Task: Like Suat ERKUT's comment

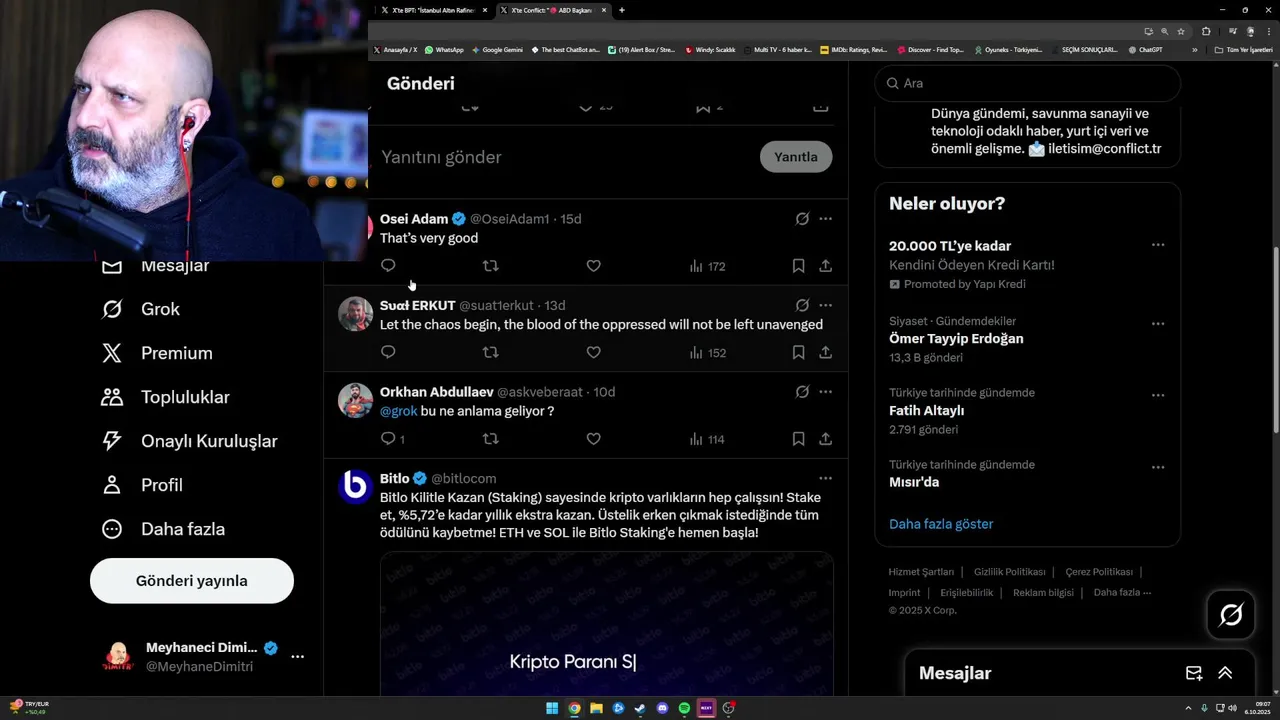Action: click(593, 352)
